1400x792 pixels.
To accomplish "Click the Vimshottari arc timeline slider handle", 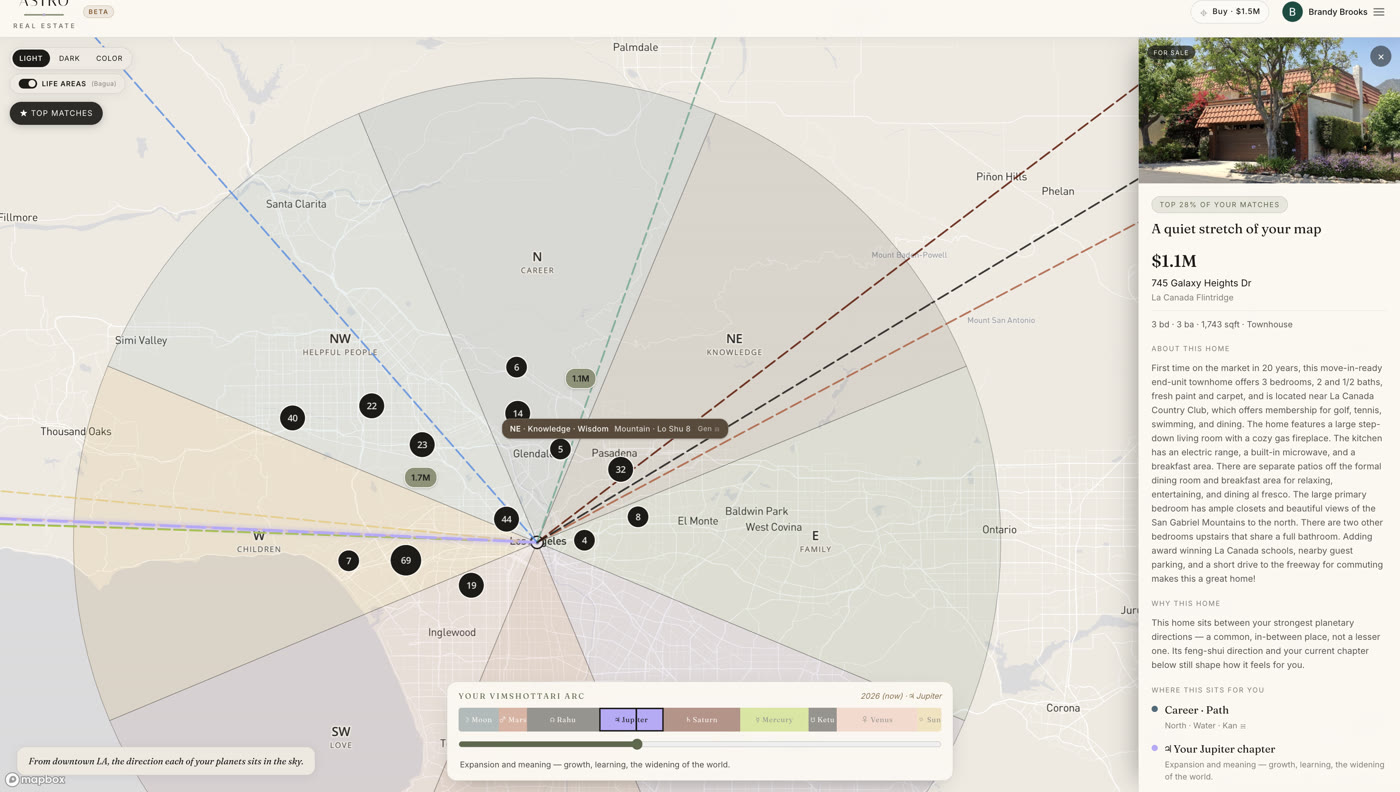I will (x=637, y=744).
